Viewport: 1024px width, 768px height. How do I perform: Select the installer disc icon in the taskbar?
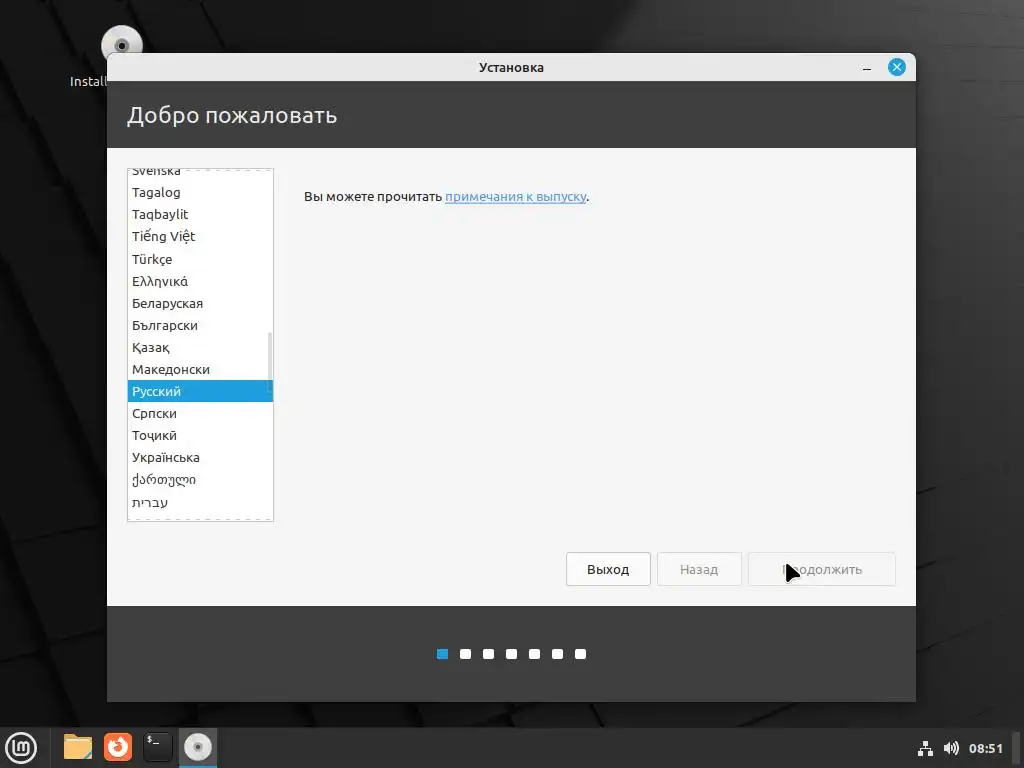coord(197,747)
